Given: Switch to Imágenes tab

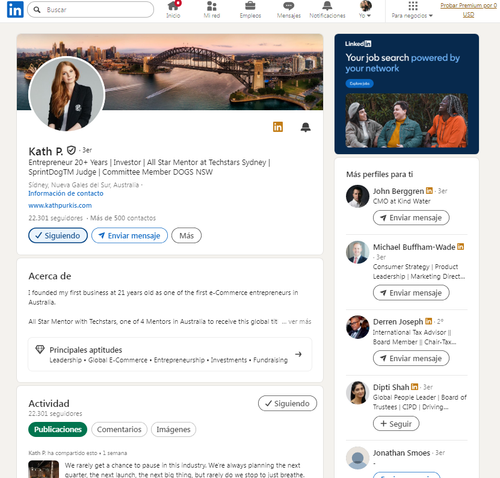Looking at the screenshot, I should [173, 429].
